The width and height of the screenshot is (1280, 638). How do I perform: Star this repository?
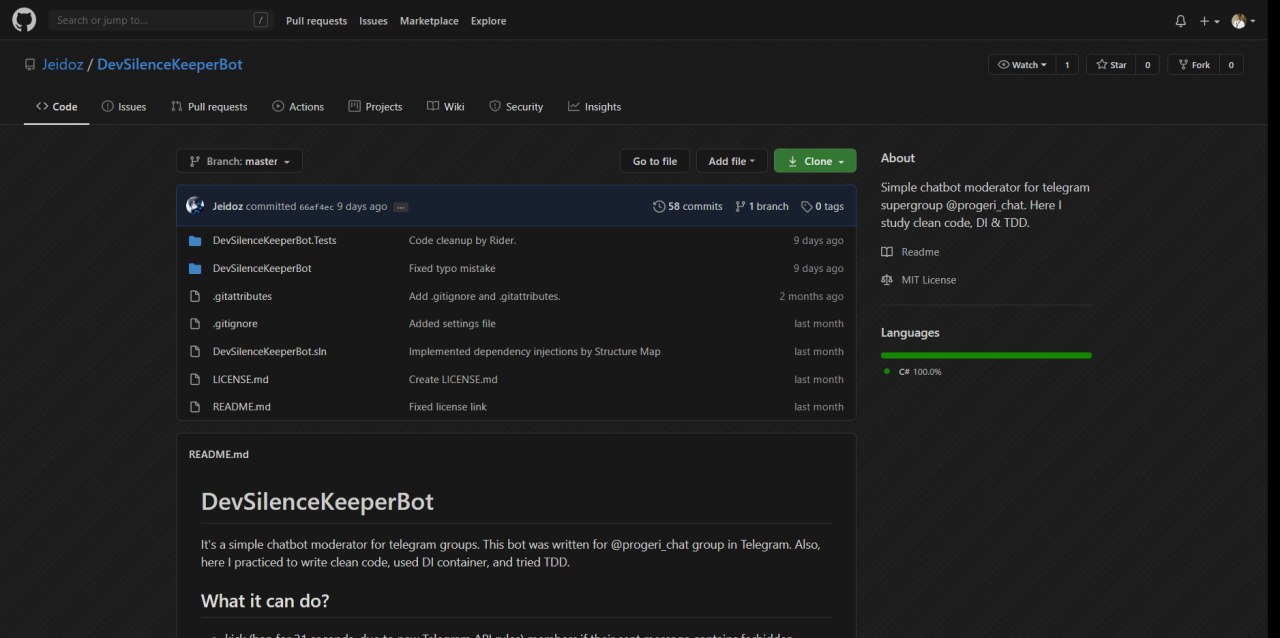pyautogui.click(x=1111, y=65)
